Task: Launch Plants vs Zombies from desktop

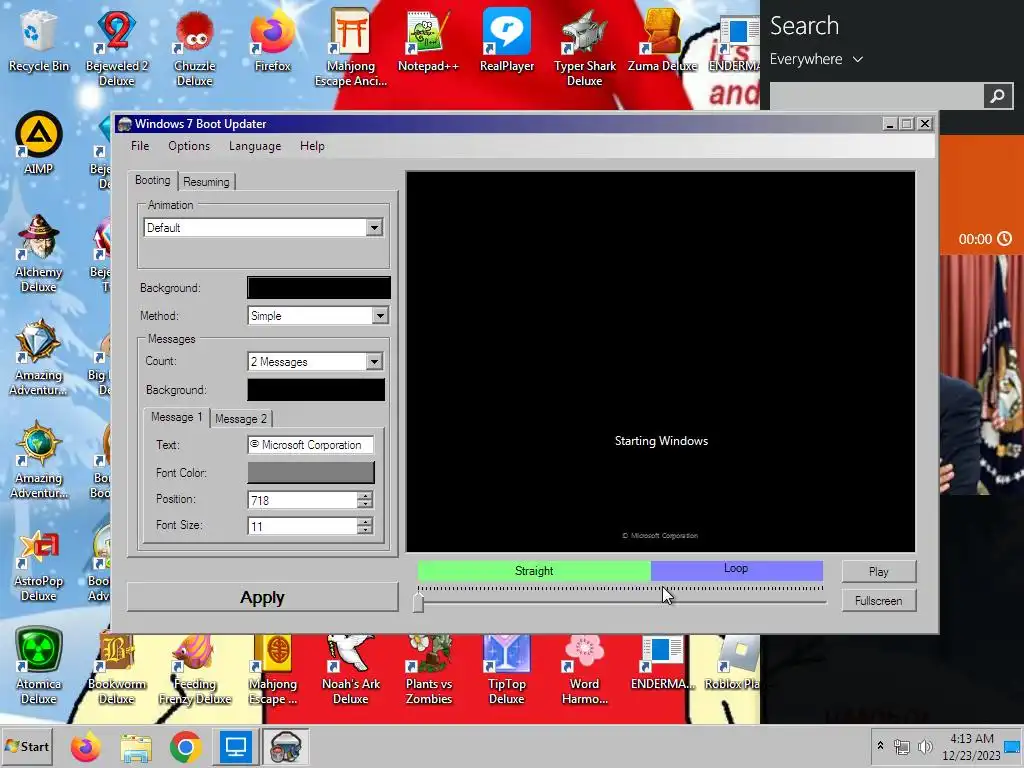Action: (x=428, y=669)
